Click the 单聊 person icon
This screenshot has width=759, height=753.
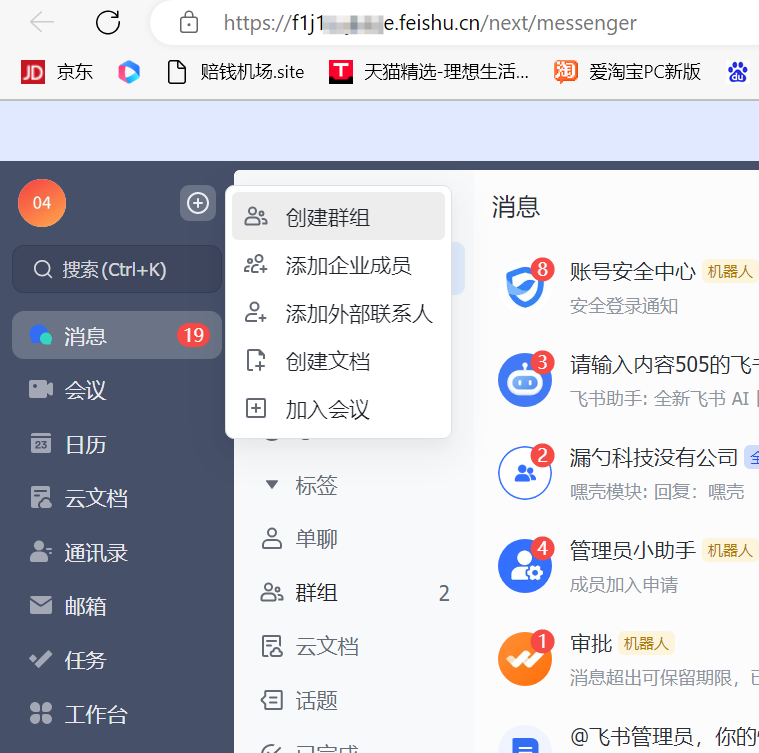272,538
